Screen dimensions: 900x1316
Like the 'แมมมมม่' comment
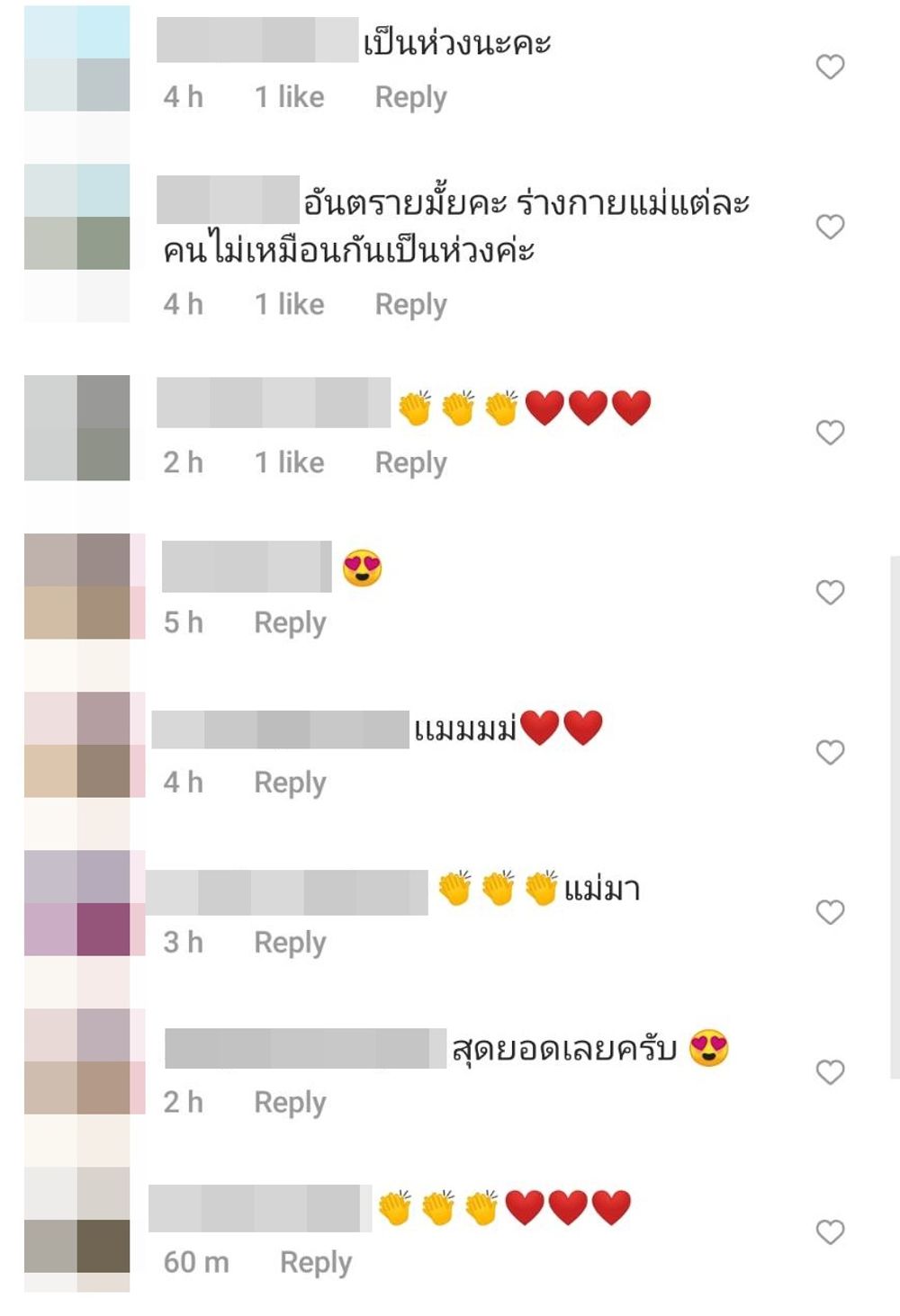tap(830, 752)
